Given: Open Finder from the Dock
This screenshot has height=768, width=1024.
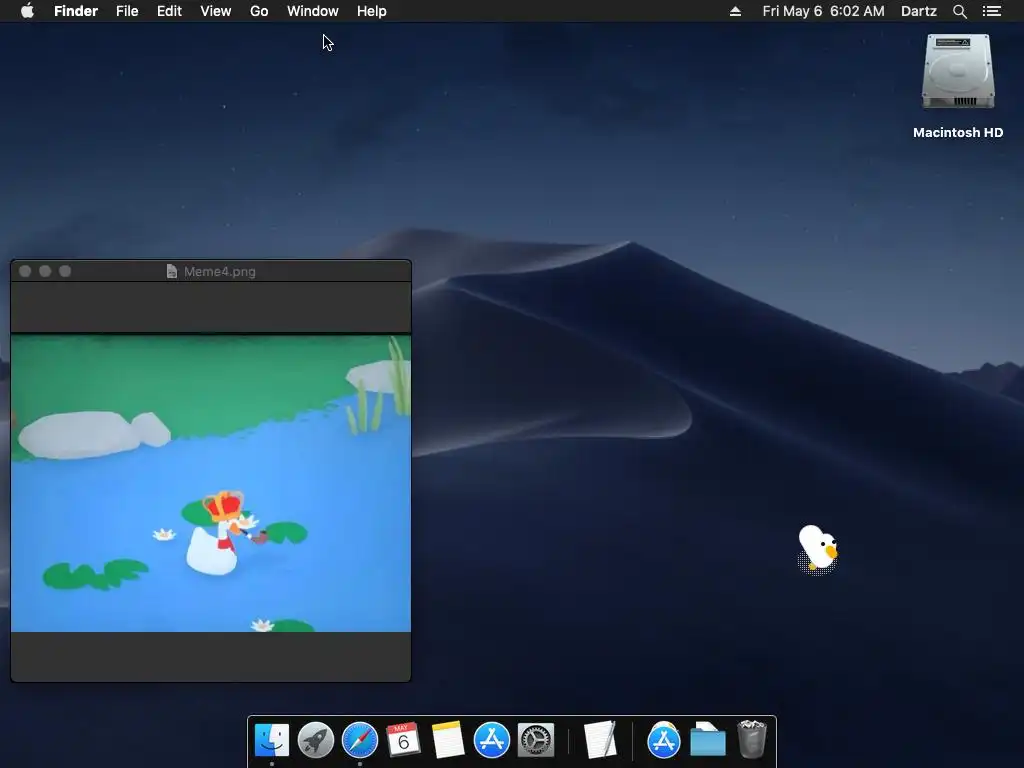Looking at the screenshot, I should click(x=272, y=741).
